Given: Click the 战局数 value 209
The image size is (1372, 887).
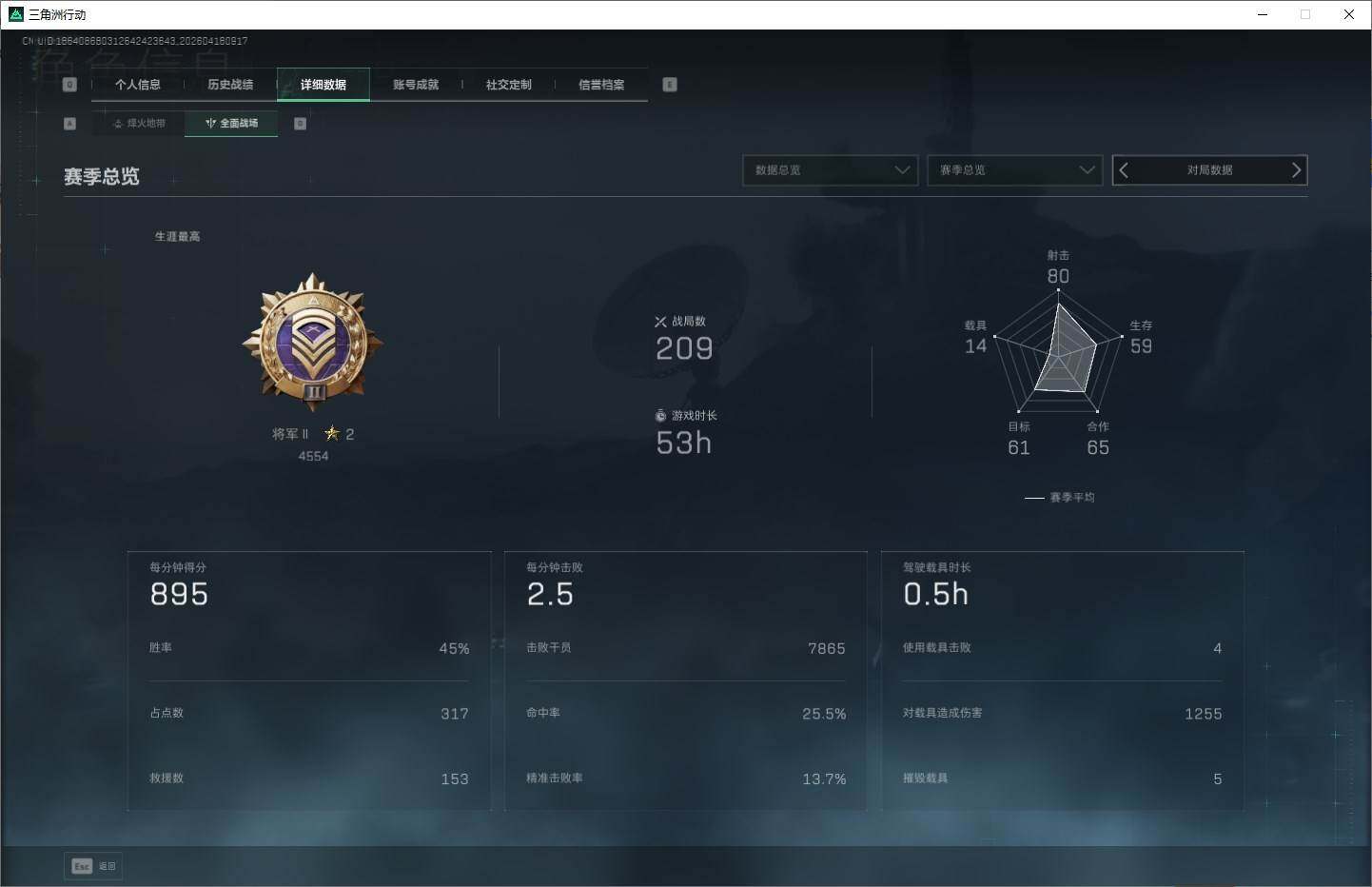Looking at the screenshot, I should (684, 348).
